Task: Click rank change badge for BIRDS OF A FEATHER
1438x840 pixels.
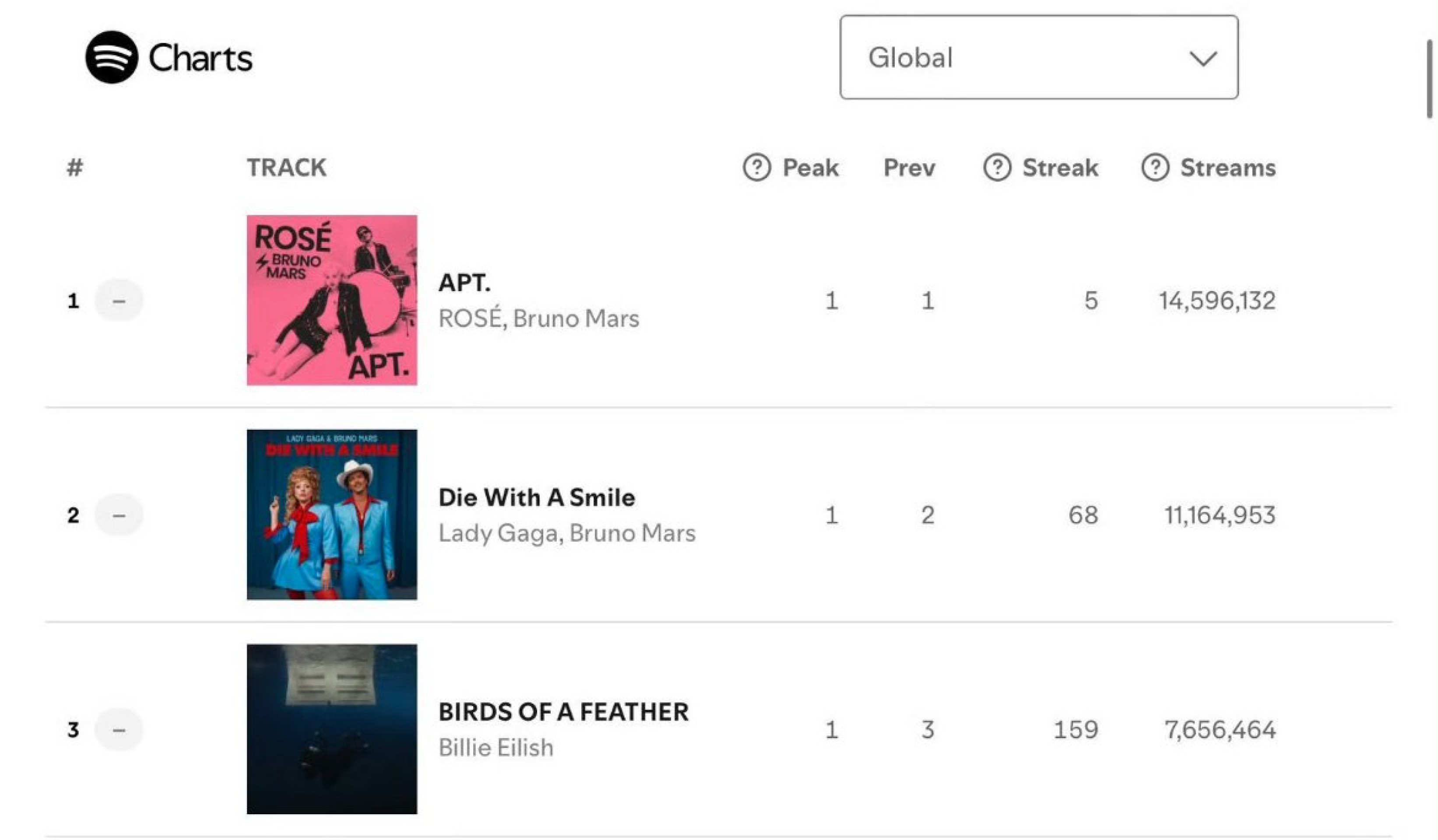Action: [x=119, y=730]
